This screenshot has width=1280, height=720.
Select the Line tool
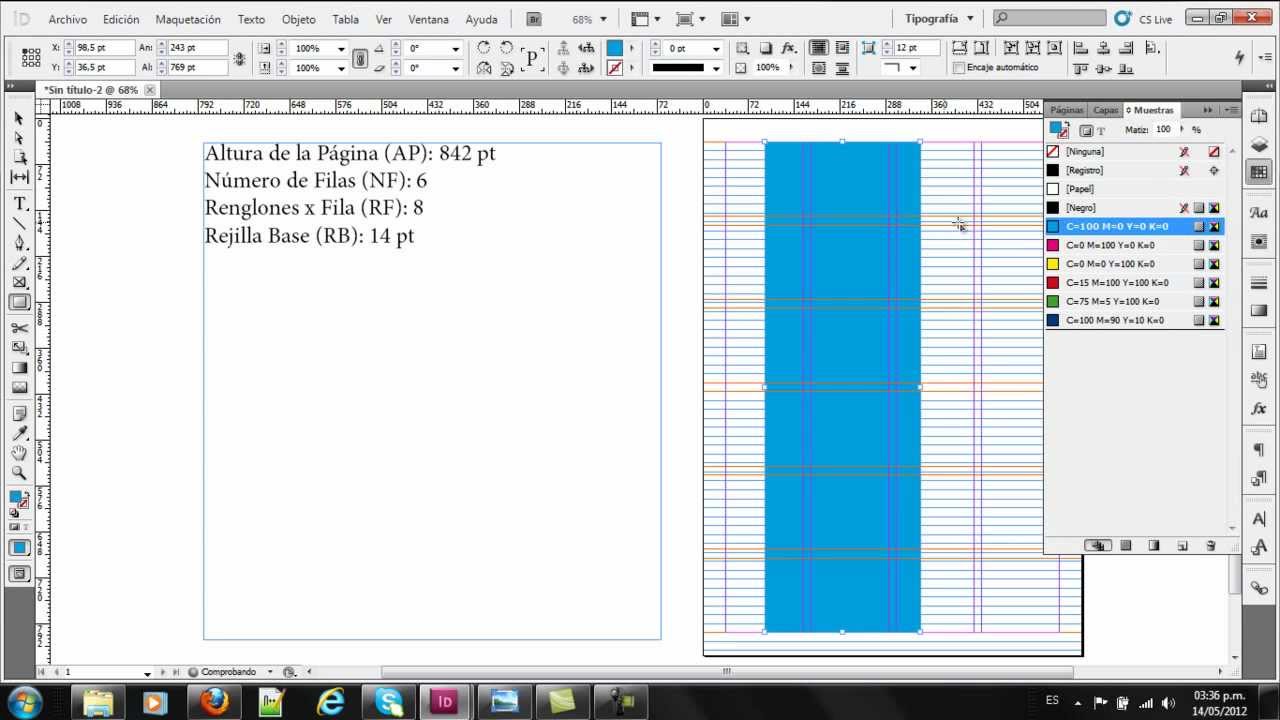(x=19, y=223)
